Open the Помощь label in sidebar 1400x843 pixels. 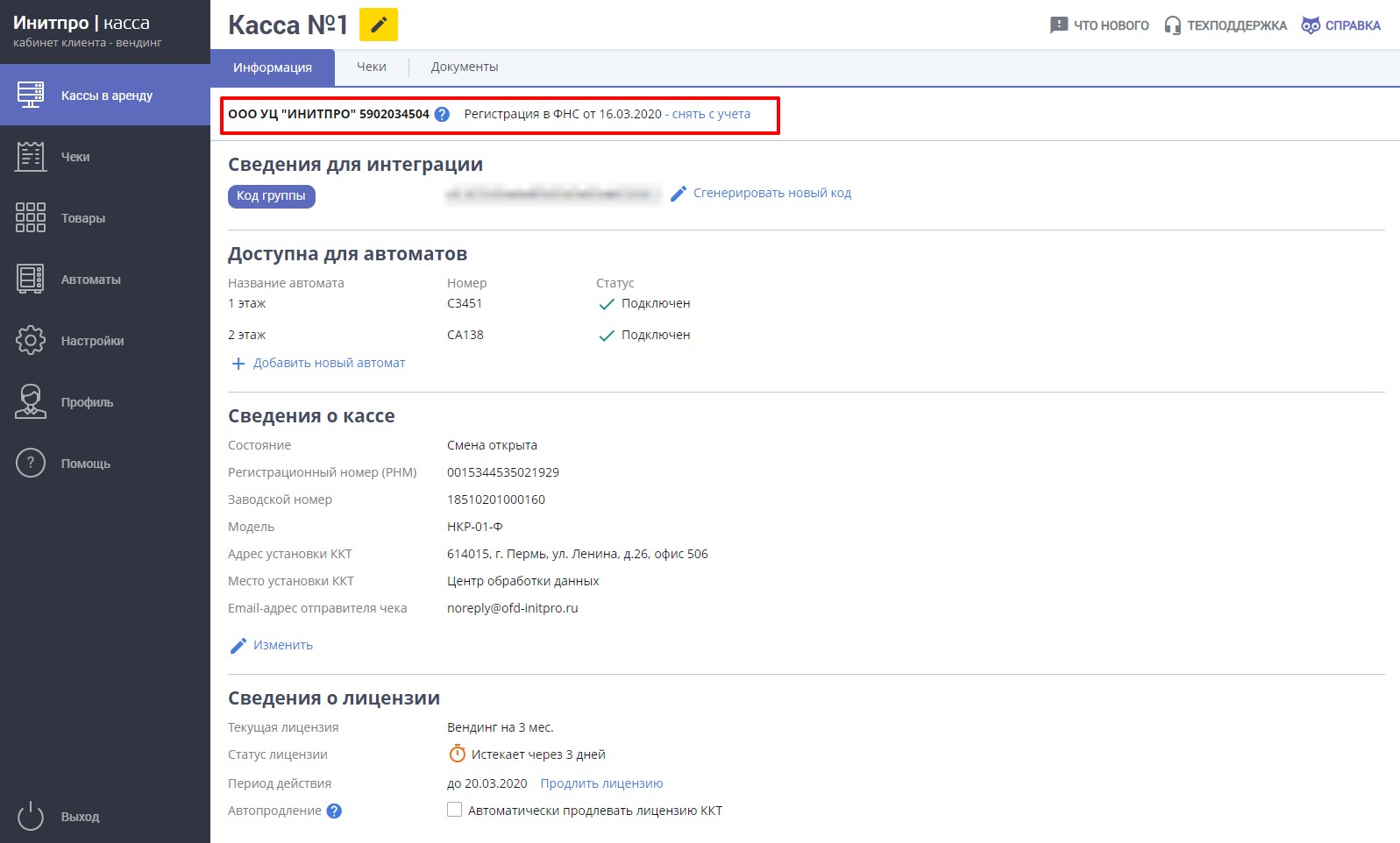click(x=86, y=464)
